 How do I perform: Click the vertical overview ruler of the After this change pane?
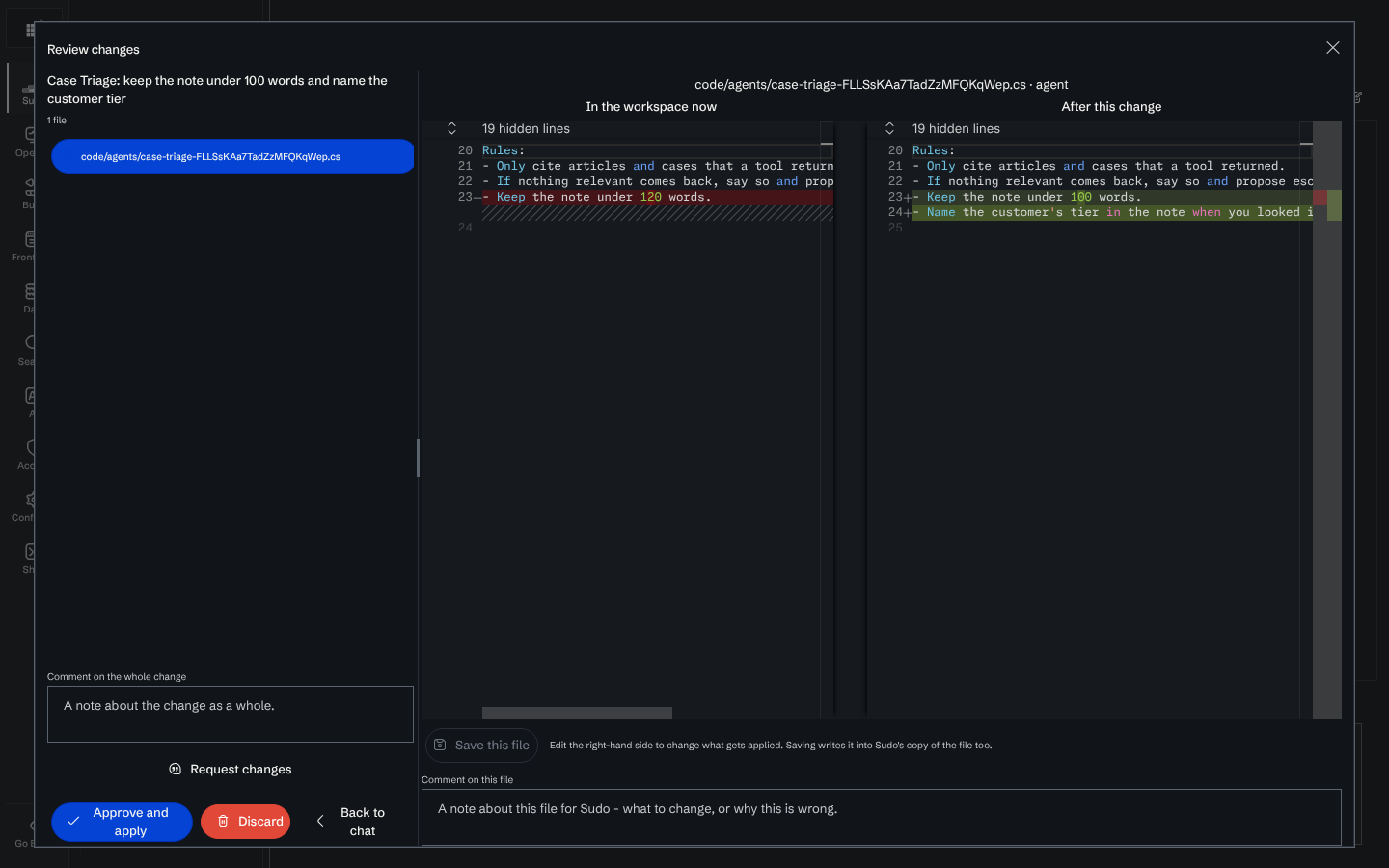(1327, 420)
